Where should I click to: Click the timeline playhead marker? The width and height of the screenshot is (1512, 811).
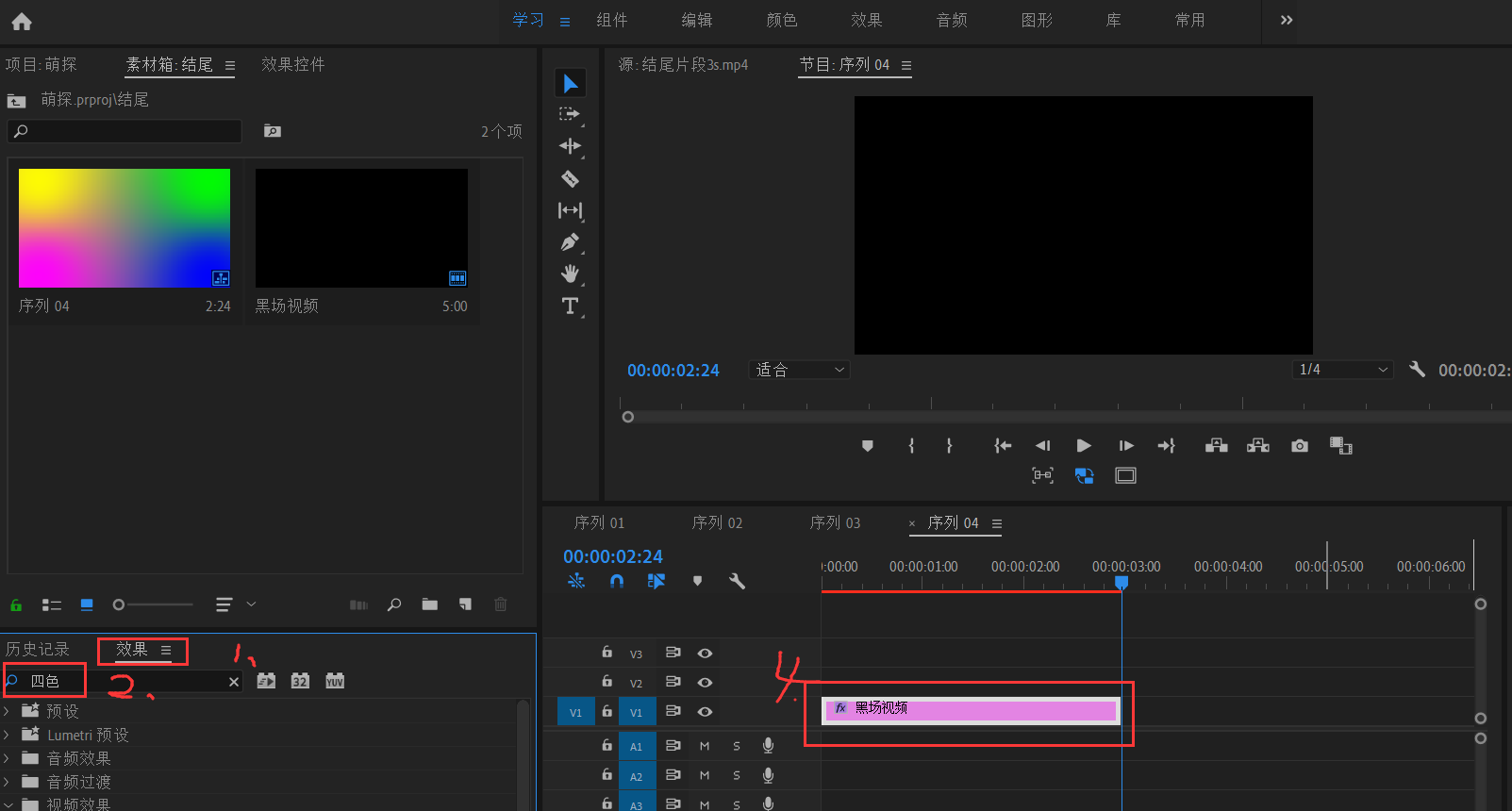[1122, 583]
